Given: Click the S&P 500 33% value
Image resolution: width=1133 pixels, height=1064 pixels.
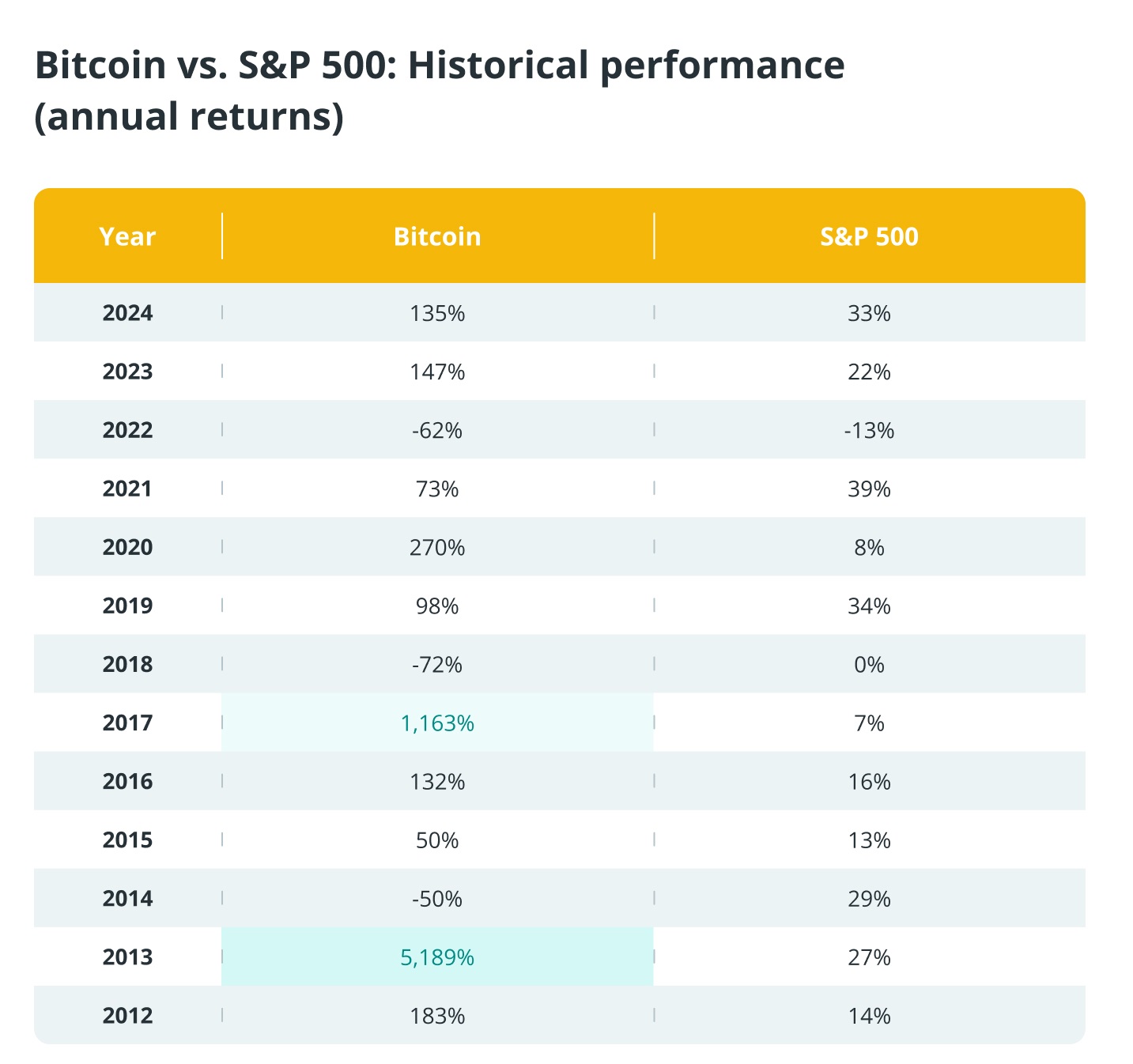Looking at the screenshot, I should click(869, 314).
